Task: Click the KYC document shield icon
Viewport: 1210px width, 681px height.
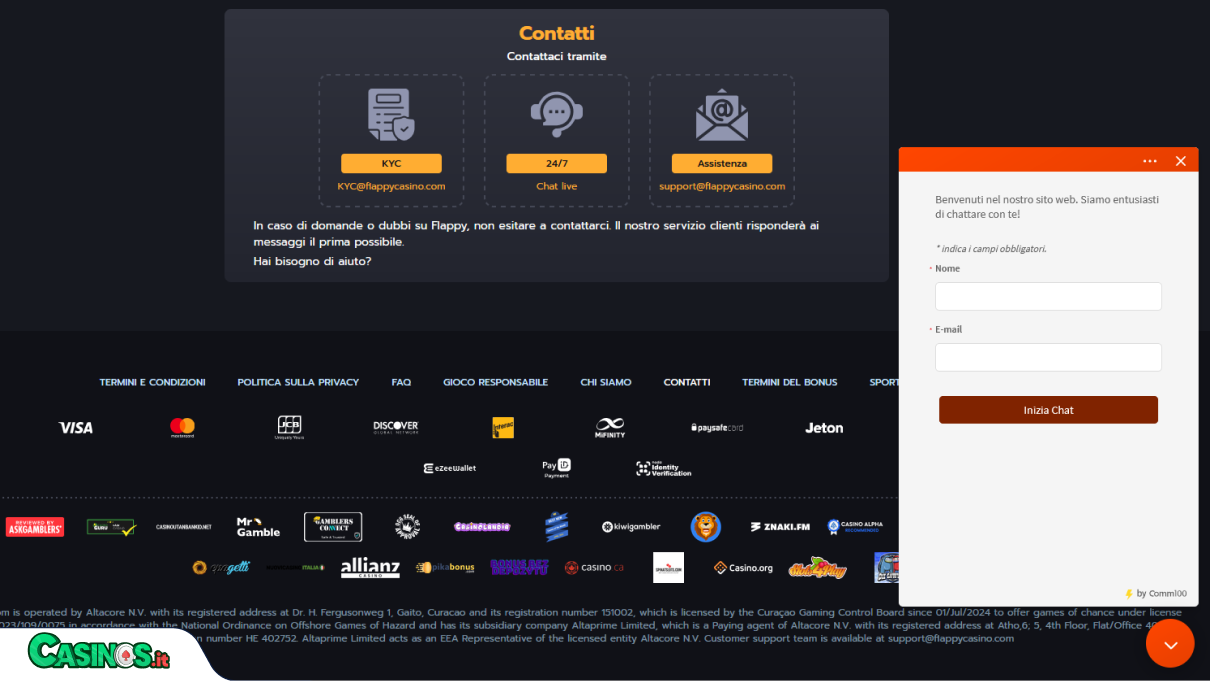Action: click(391, 115)
